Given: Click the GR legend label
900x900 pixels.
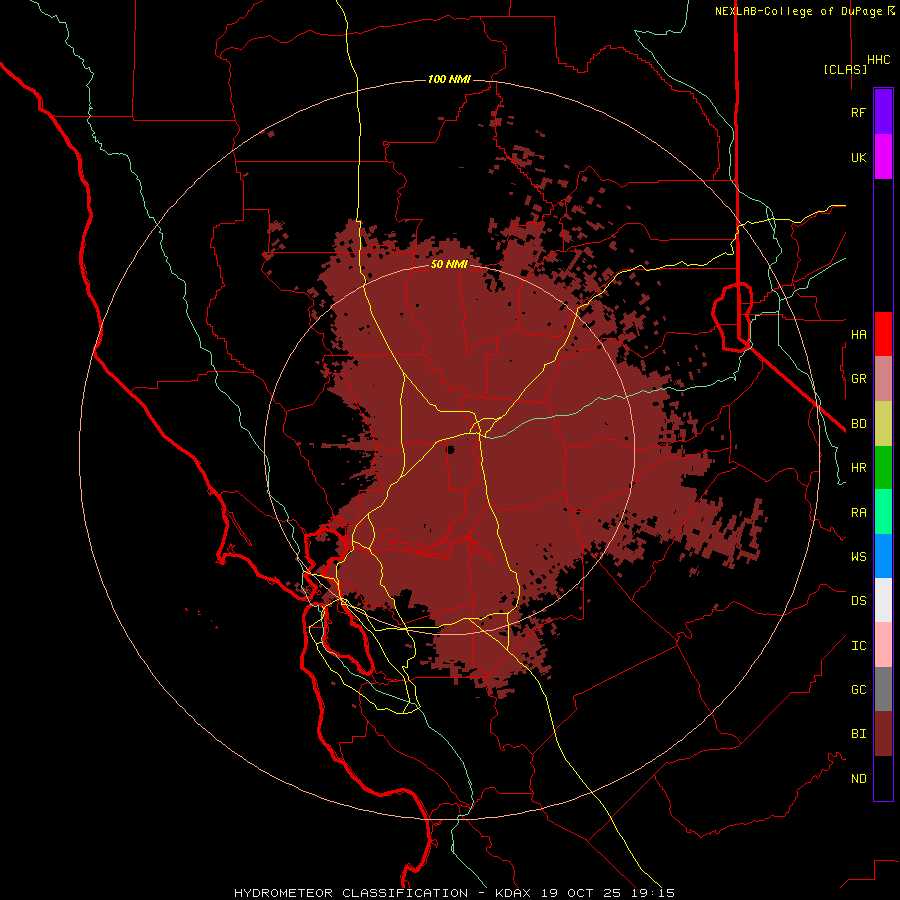Looking at the screenshot, I should coord(858,379).
